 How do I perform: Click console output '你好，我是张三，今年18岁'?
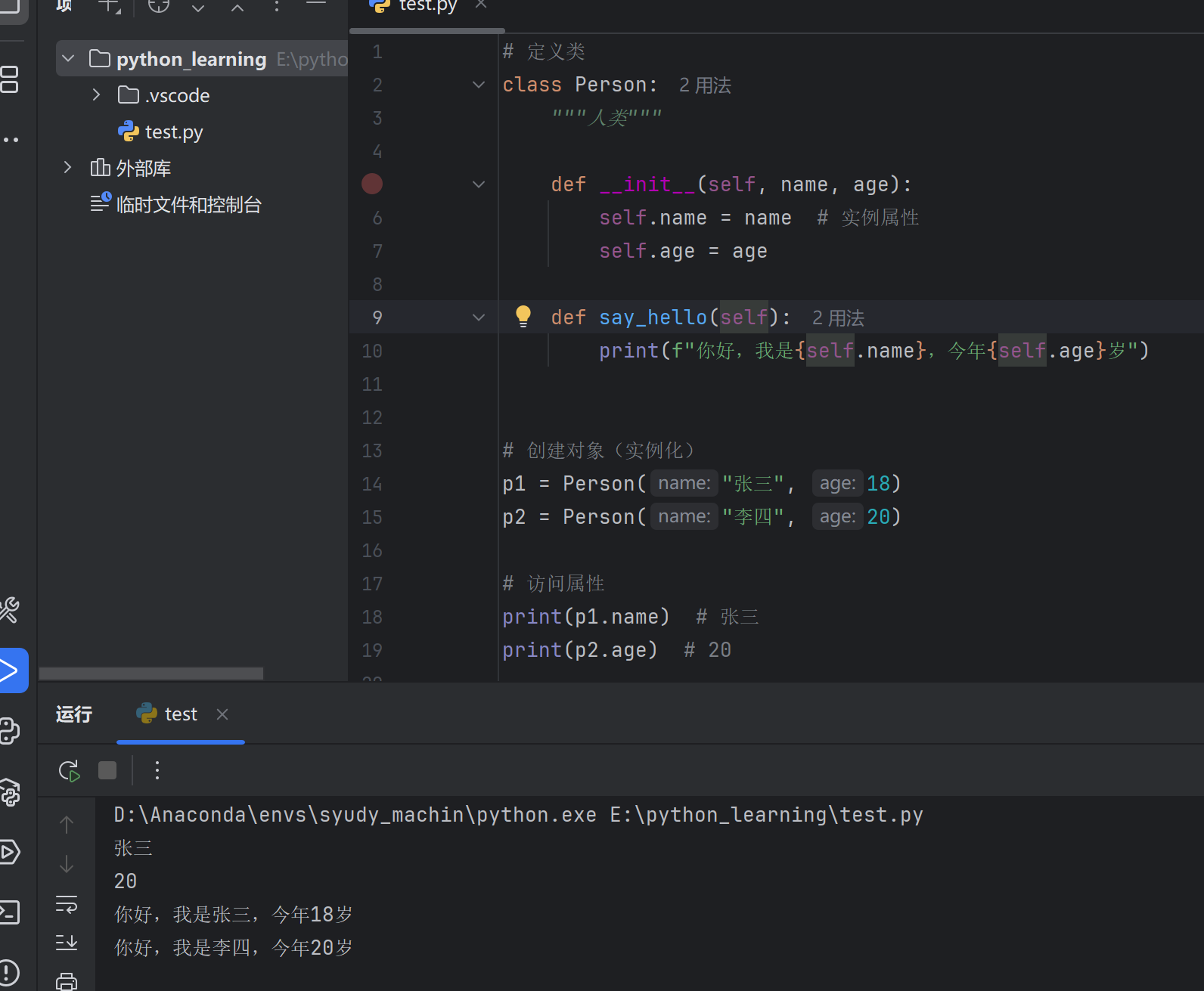(x=233, y=915)
